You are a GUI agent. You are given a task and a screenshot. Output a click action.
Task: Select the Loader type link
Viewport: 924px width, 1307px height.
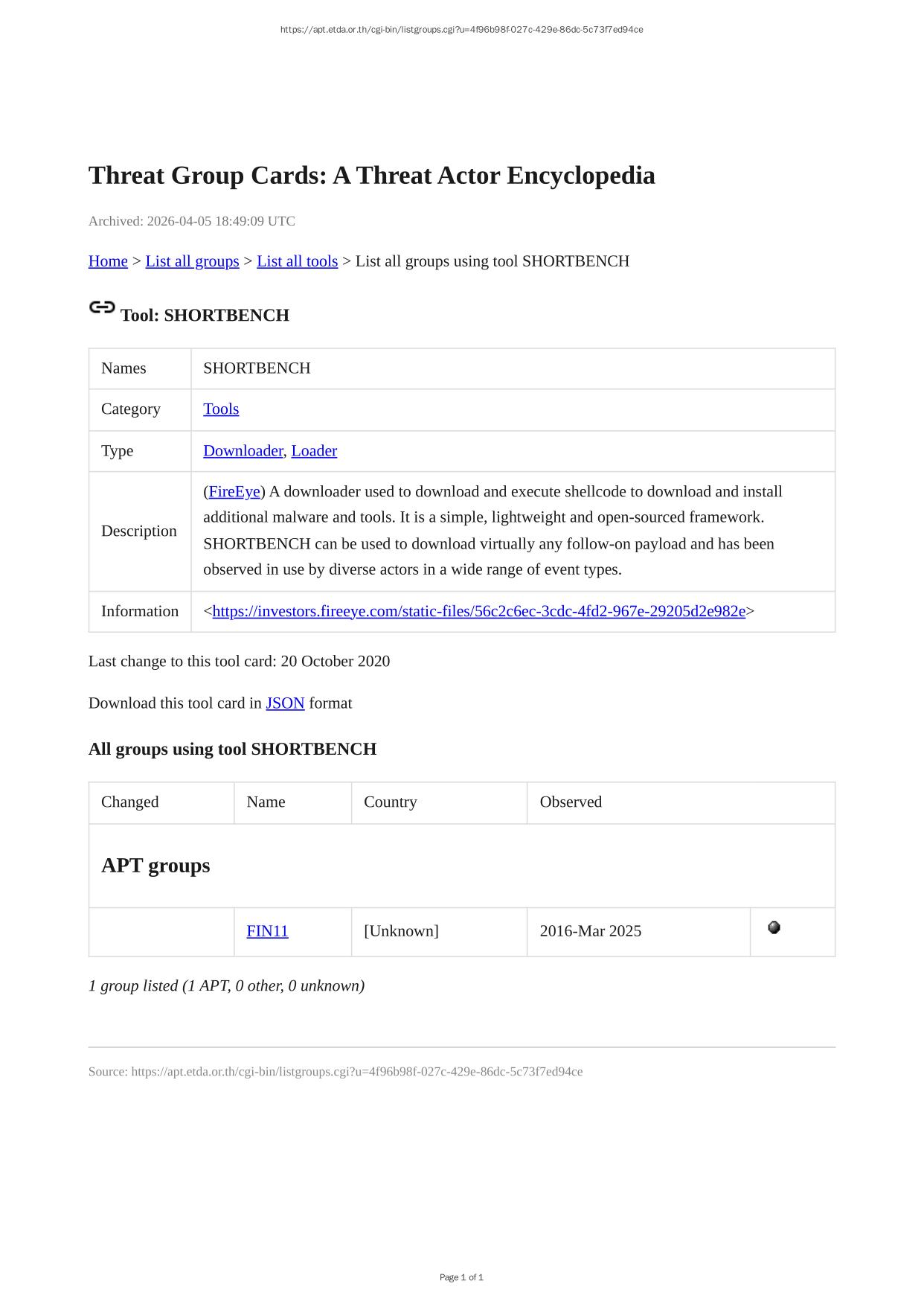pyautogui.click(x=314, y=451)
